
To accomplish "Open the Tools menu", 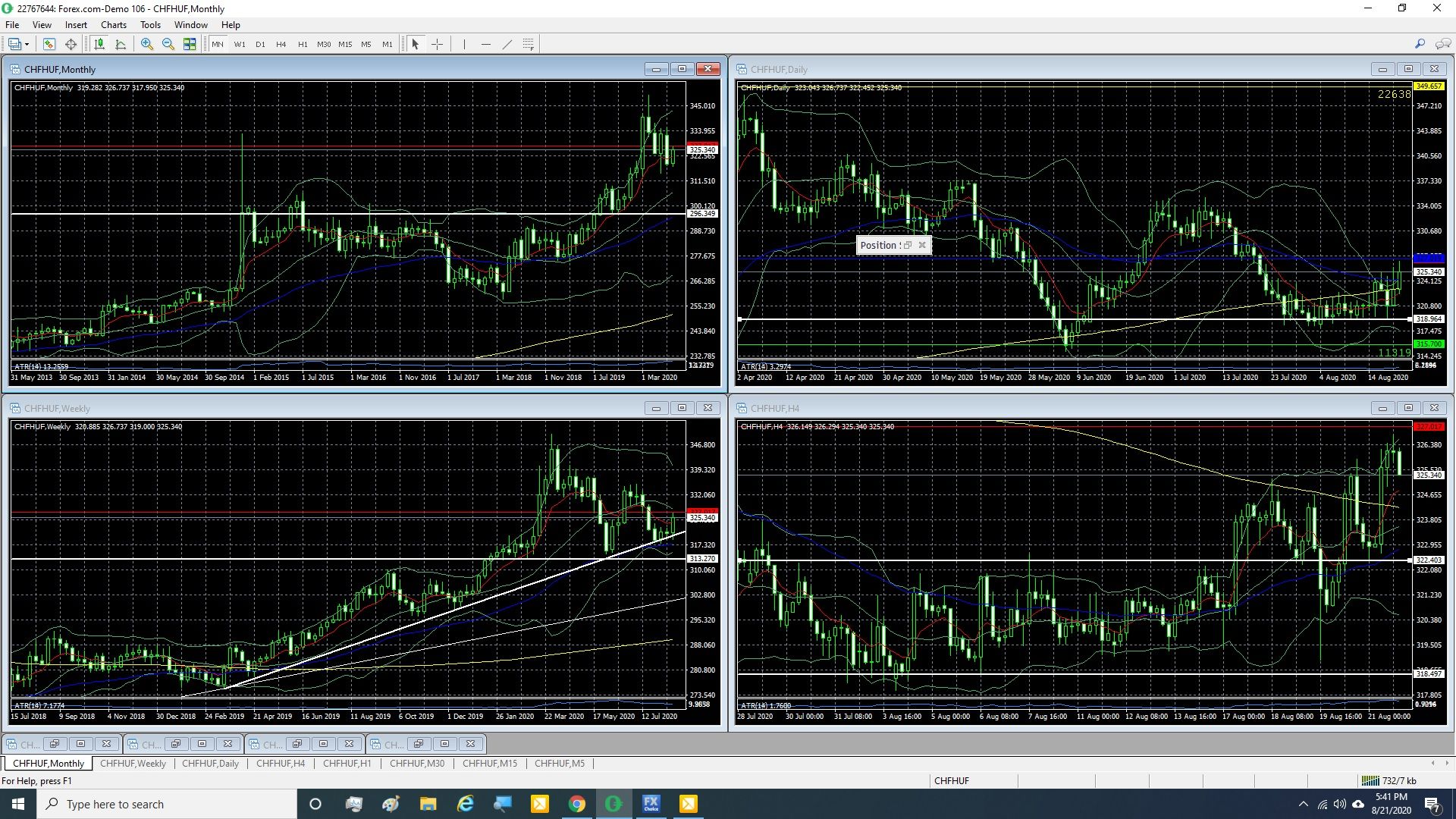I will pyautogui.click(x=150, y=25).
